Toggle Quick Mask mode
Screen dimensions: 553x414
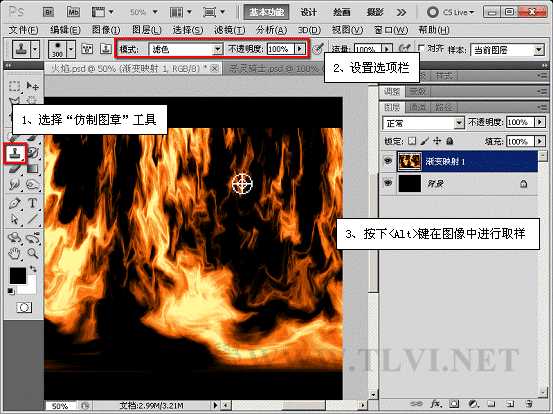click(24, 308)
